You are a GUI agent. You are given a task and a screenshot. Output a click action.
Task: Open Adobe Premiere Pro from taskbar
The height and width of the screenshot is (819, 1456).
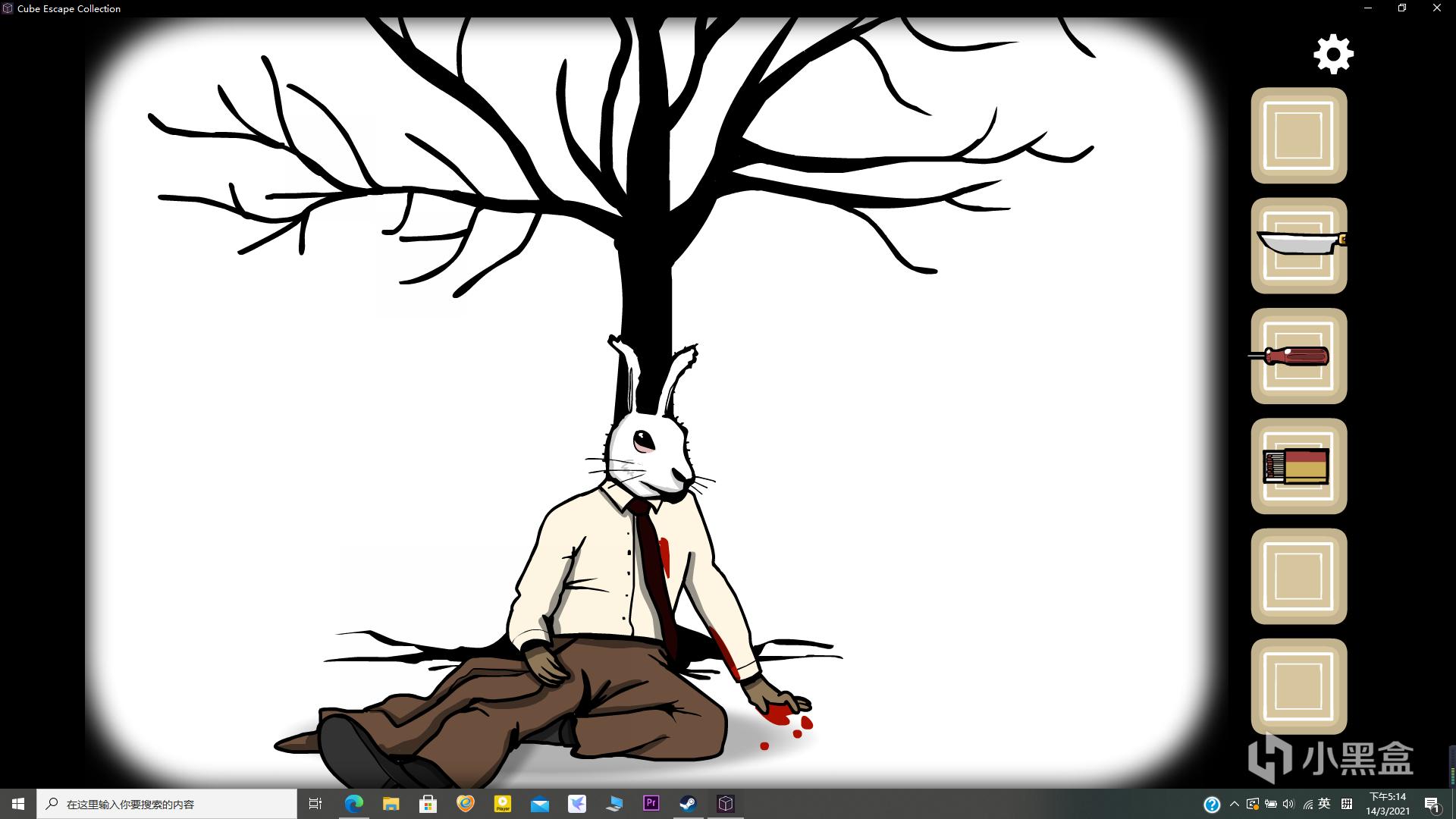[x=651, y=804]
